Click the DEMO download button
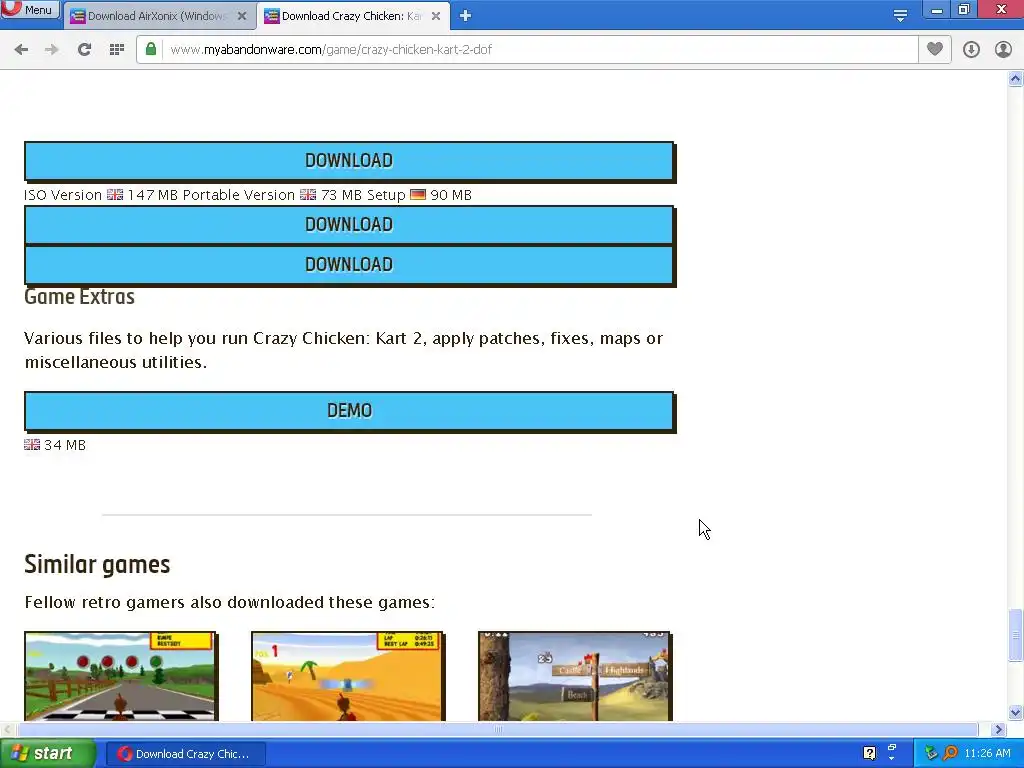This screenshot has height=768, width=1024. tap(349, 411)
